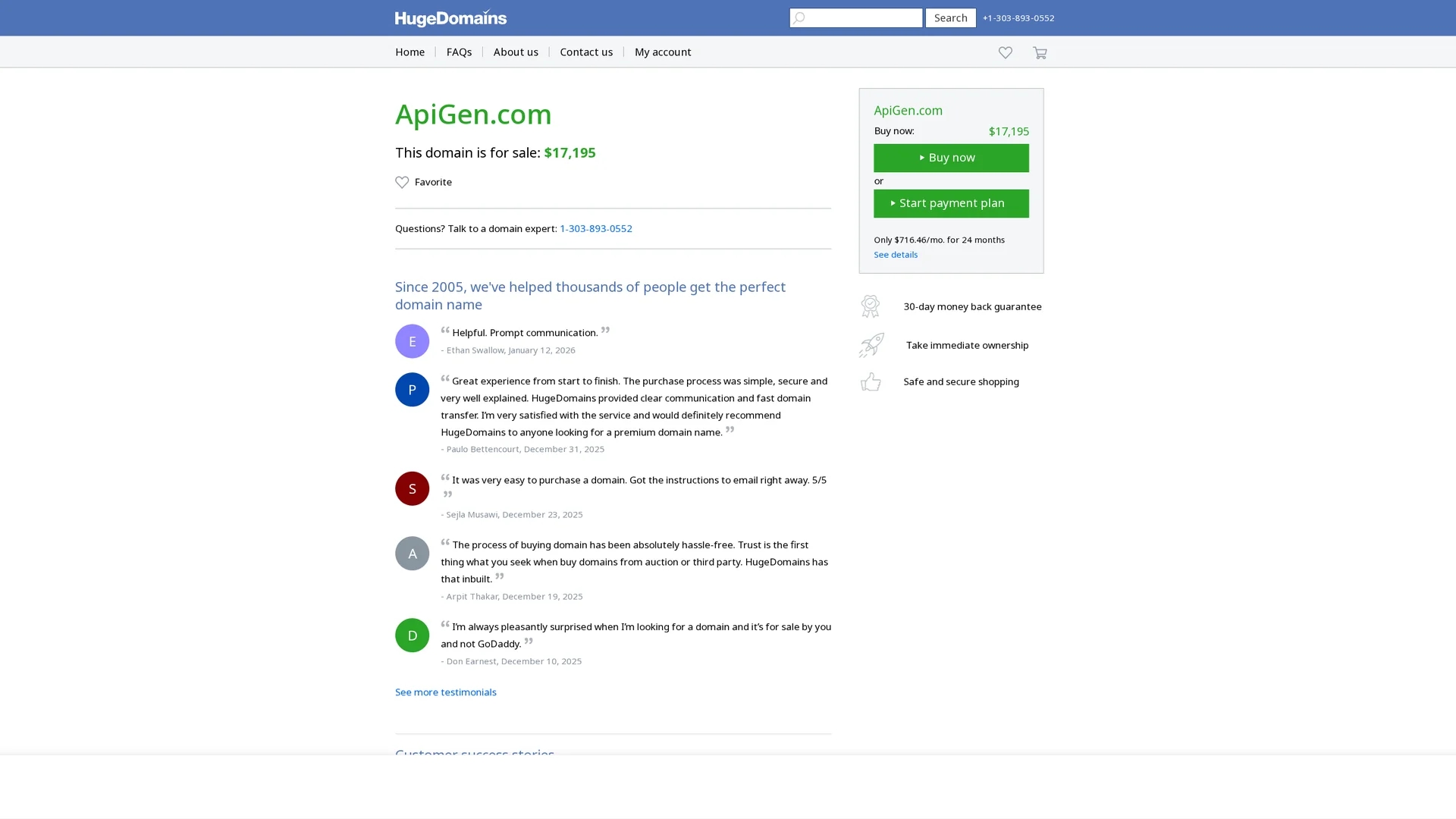
Task: Go to the Home menu item
Action: click(409, 52)
